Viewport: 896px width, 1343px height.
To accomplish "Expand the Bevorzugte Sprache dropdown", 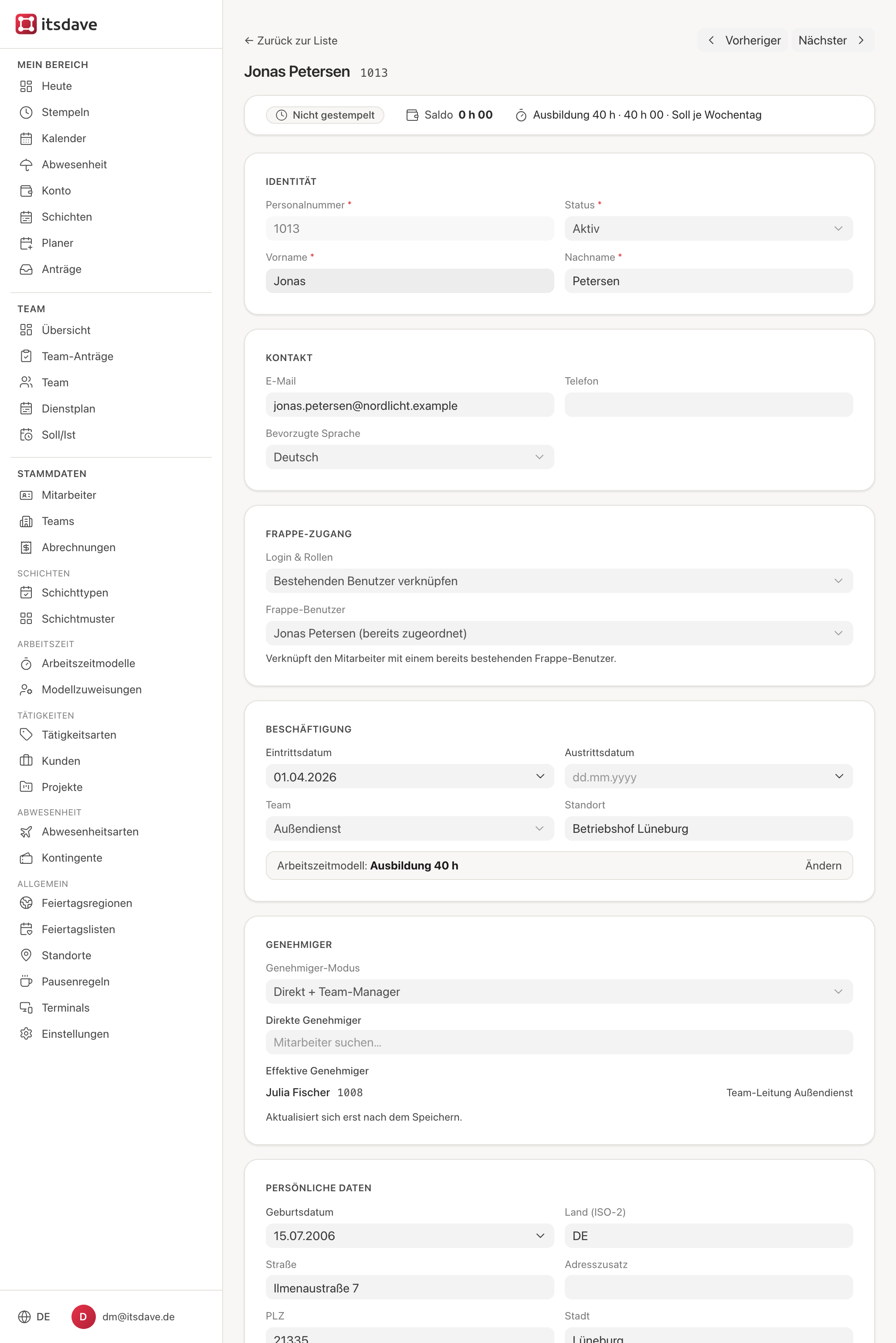I will tap(410, 457).
